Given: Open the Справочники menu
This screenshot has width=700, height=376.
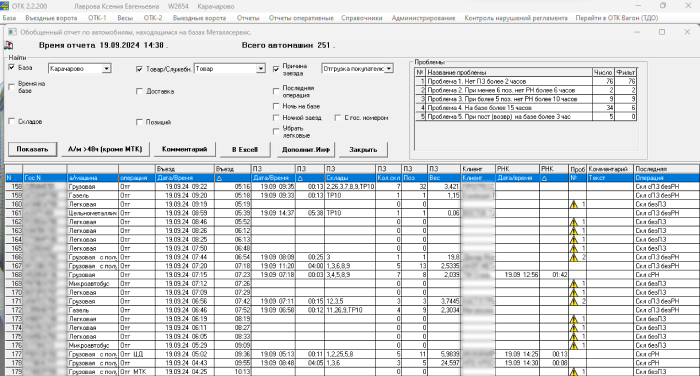Looking at the screenshot, I should coord(362,18).
